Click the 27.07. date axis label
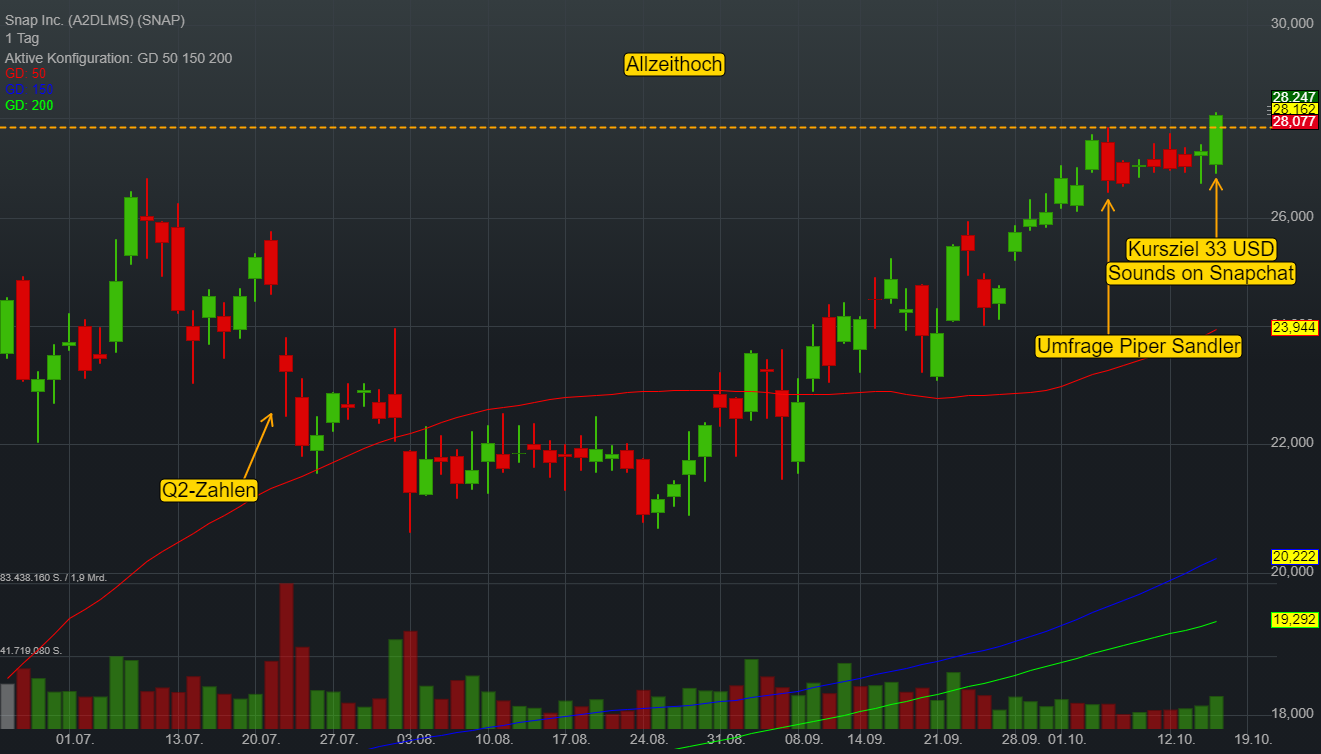Image resolution: width=1321 pixels, height=754 pixels. click(x=338, y=740)
